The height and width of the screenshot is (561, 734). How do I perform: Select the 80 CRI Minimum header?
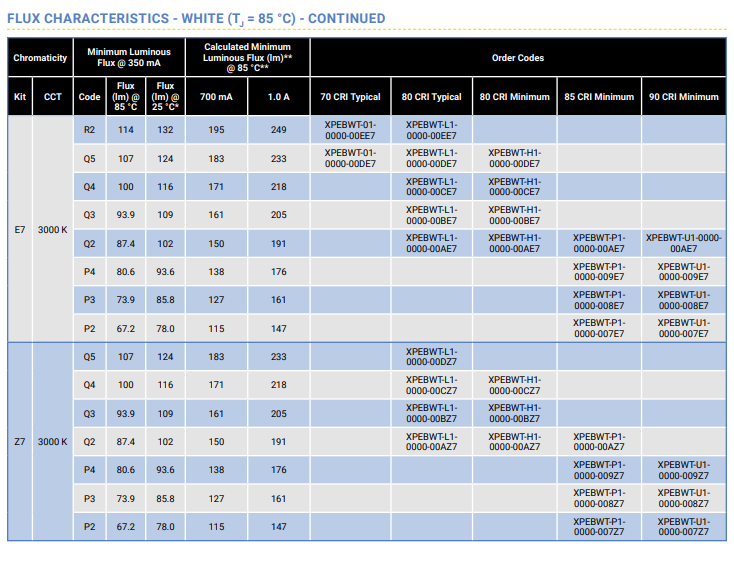tap(514, 96)
